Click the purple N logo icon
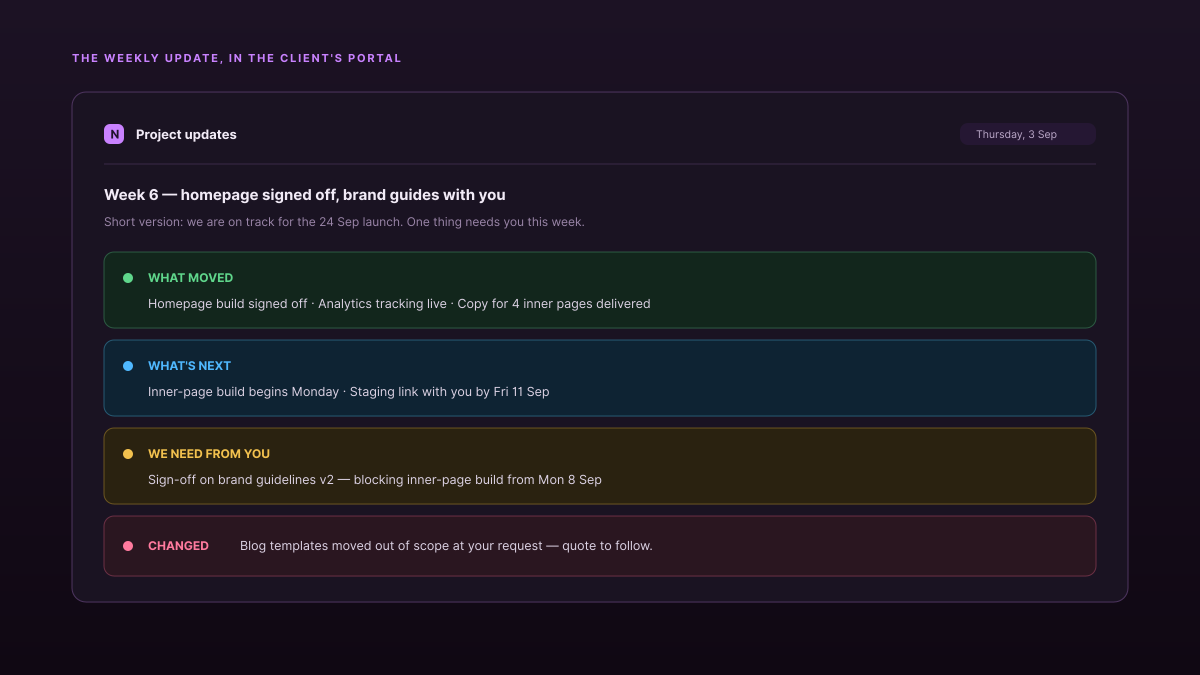The height and width of the screenshot is (675, 1200). tap(114, 134)
